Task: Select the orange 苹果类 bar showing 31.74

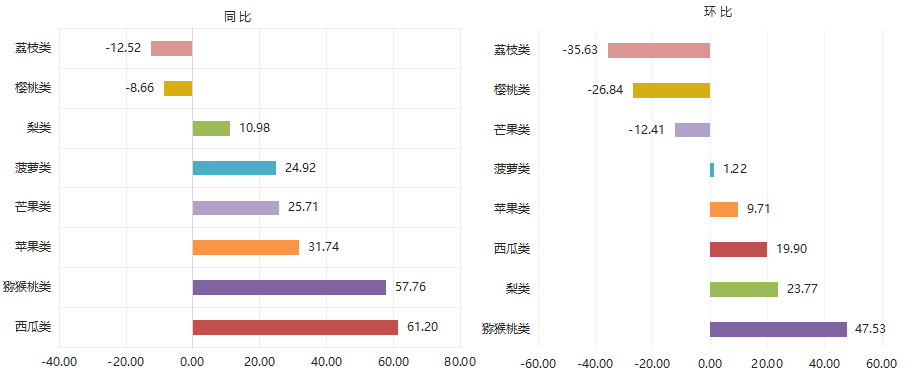Action: (x=246, y=247)
